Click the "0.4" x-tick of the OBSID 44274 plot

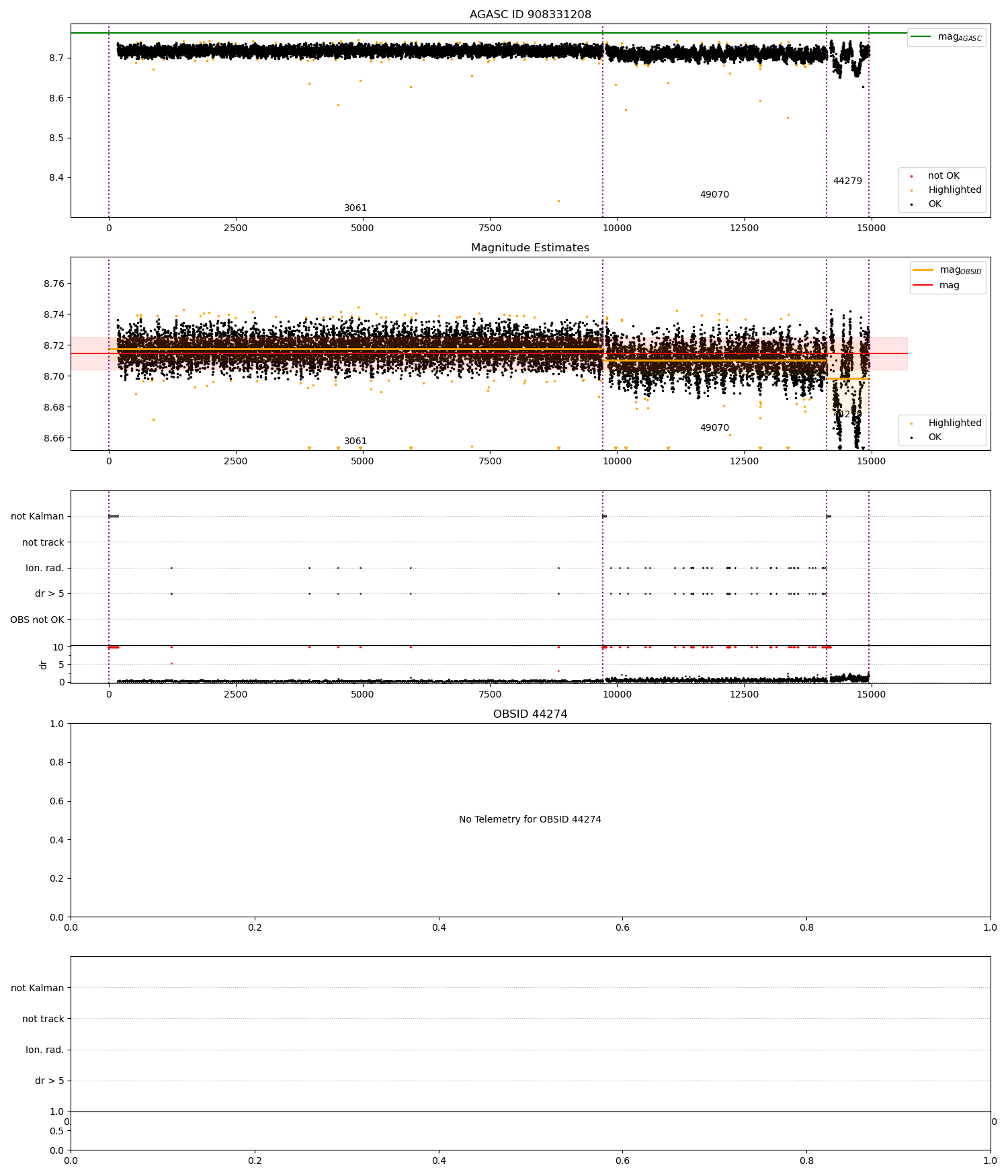pyautogui.click(x=439, y=927)
